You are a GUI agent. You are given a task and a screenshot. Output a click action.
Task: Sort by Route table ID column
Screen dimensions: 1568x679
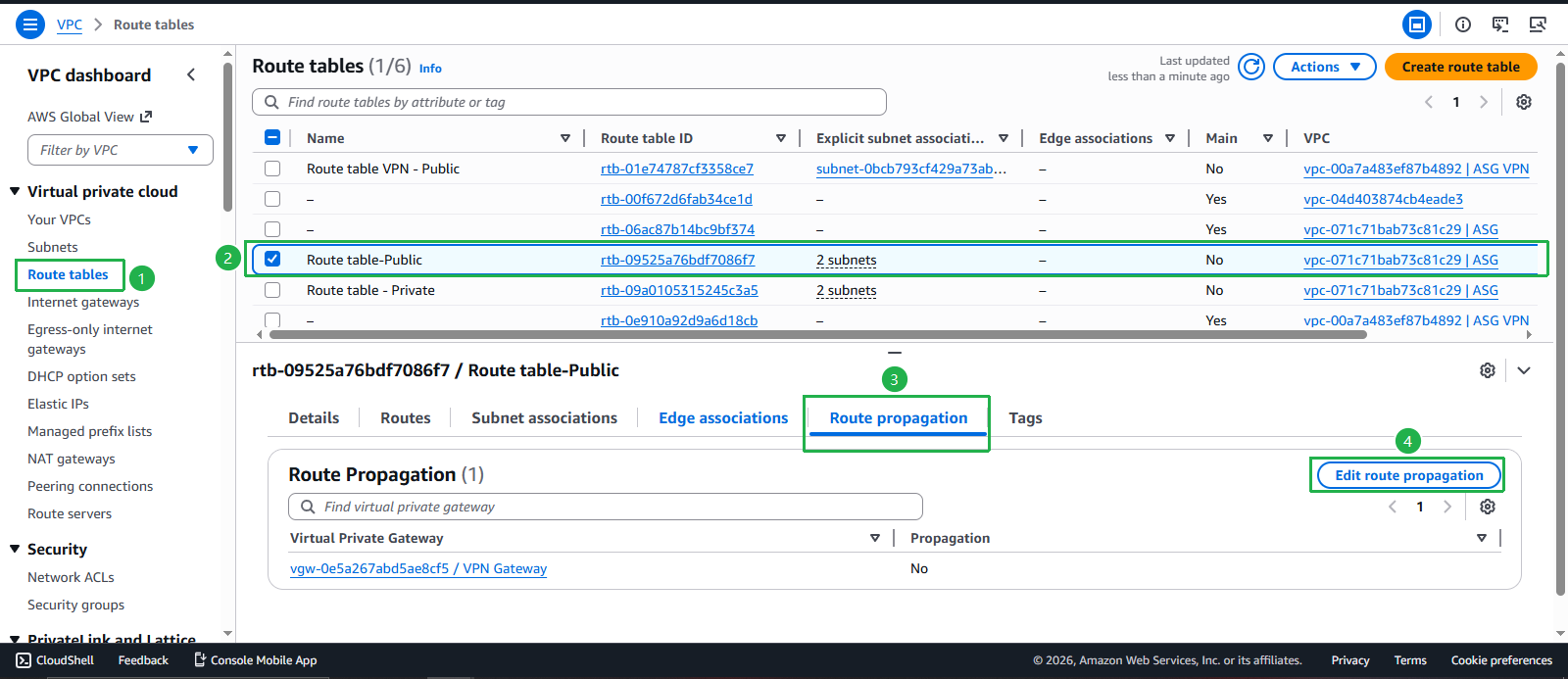coord(781,138)
